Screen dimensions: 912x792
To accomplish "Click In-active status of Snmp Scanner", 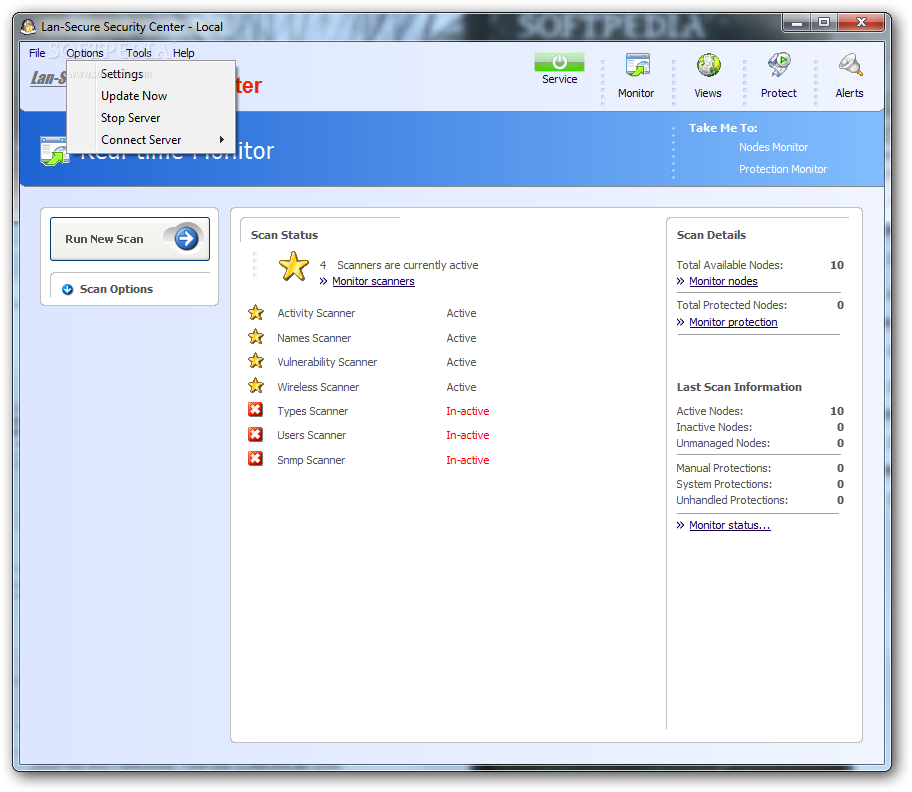I will tap(468, 460).
